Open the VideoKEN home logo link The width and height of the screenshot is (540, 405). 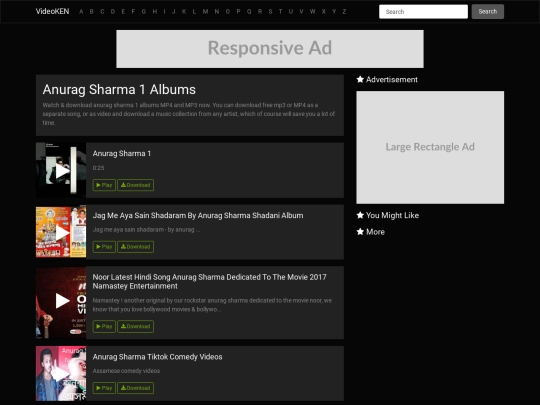pyautogui.click(x=52, y=11)
